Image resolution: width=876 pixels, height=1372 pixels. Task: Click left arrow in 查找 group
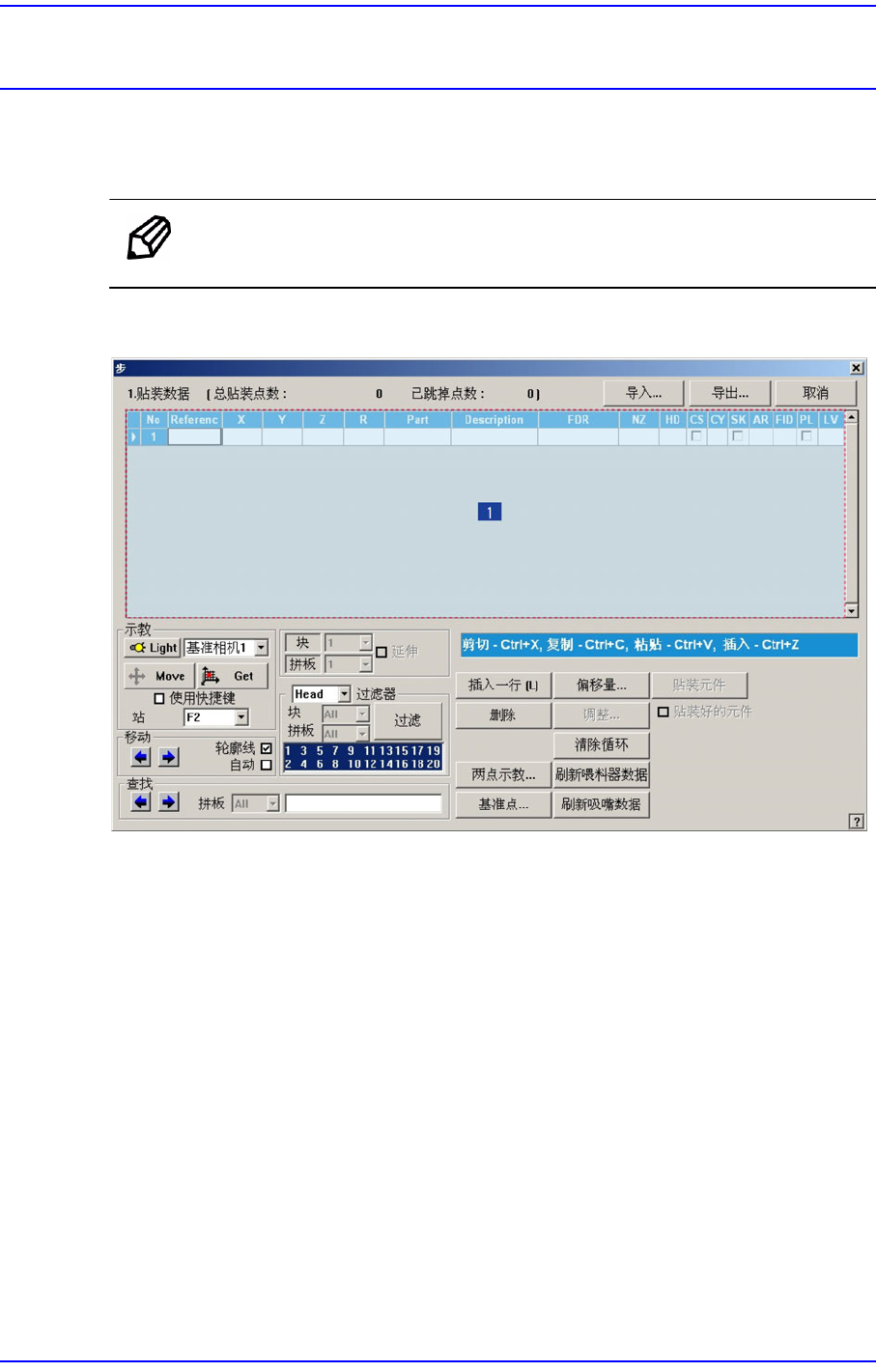[x=141, y=801]
